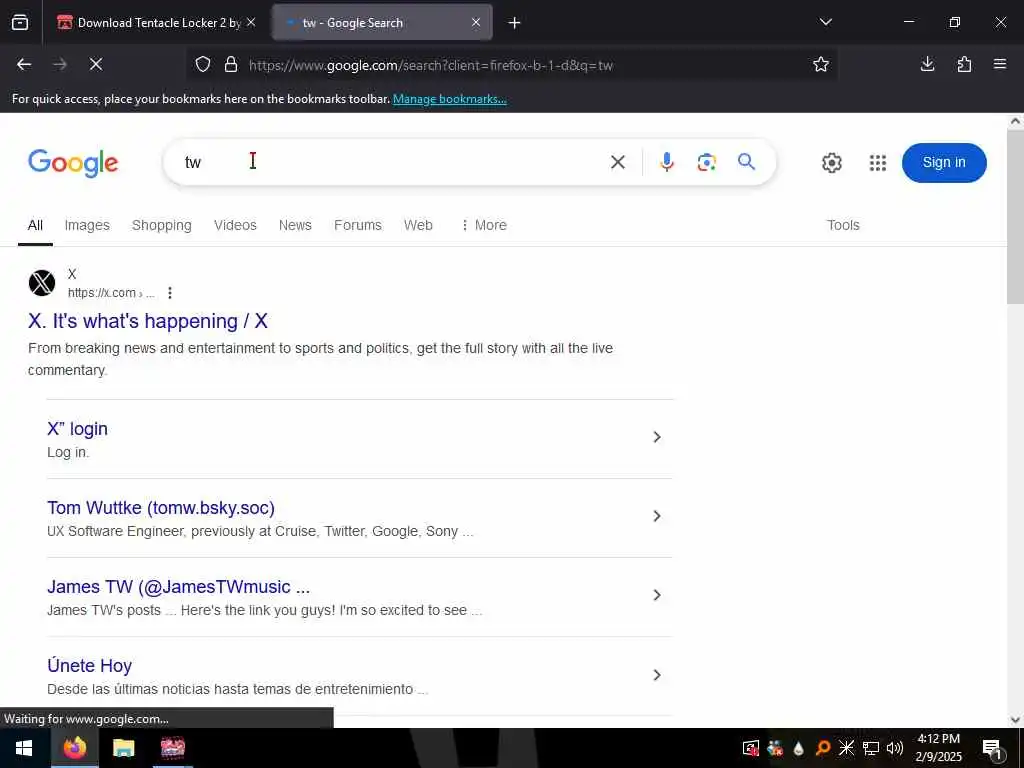Select the News results tab
This screenshot has height=768, width=1024.
click(295, 225)
